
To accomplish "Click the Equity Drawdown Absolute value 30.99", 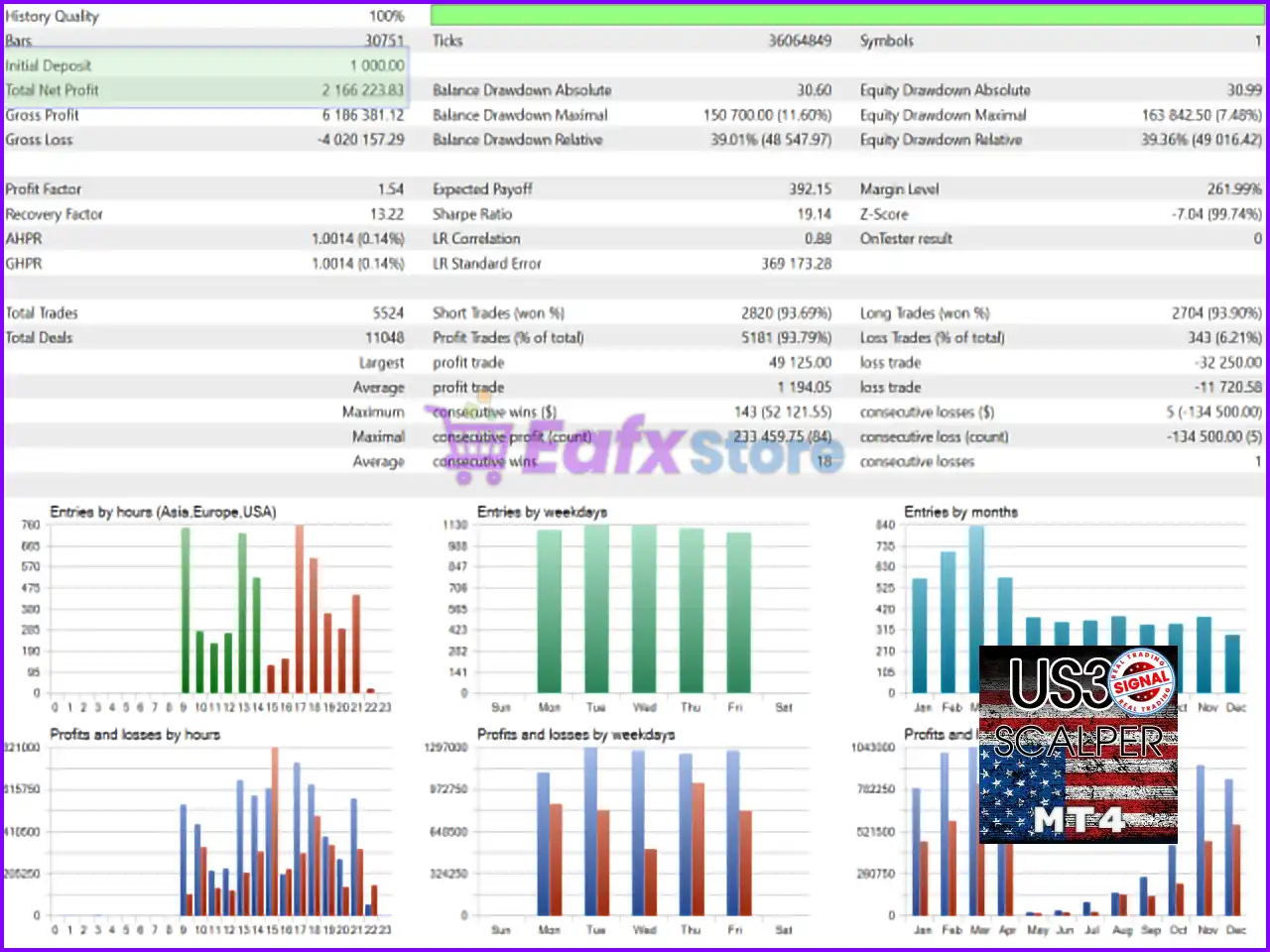I will [x=1244, y=90].
